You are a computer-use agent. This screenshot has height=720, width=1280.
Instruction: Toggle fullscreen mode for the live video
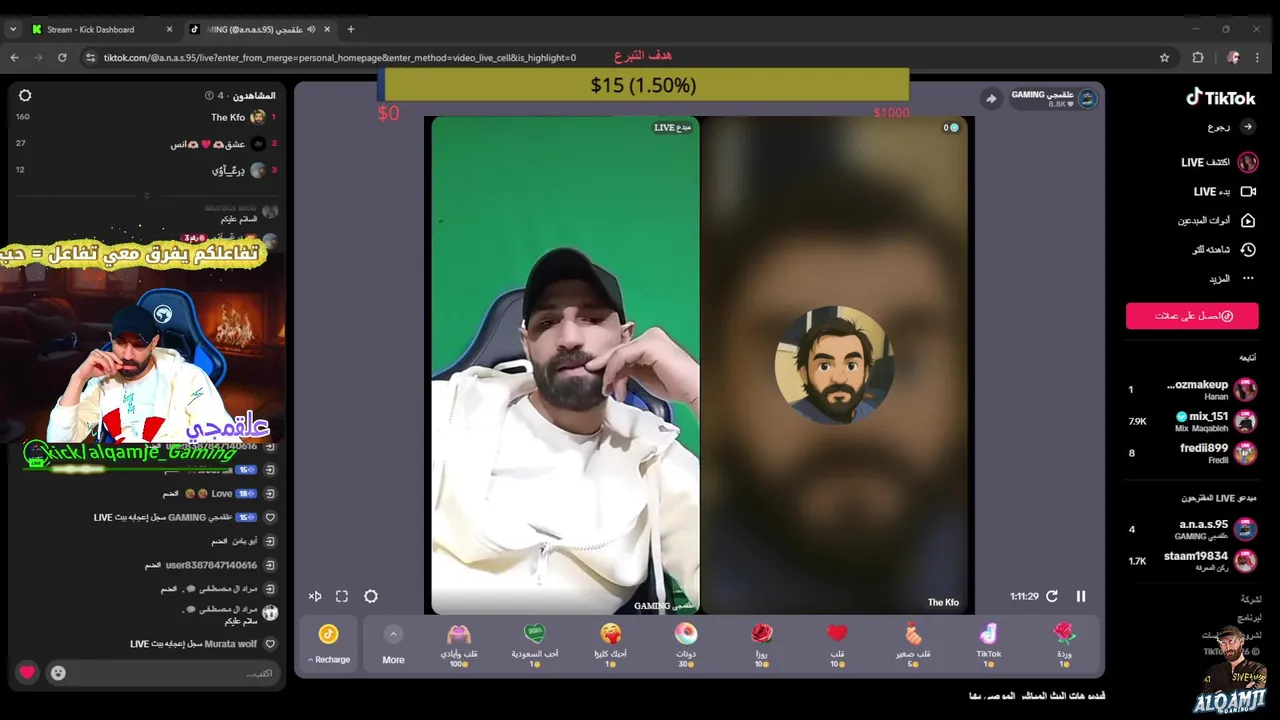pyautogui.click(x=342, y=596)
